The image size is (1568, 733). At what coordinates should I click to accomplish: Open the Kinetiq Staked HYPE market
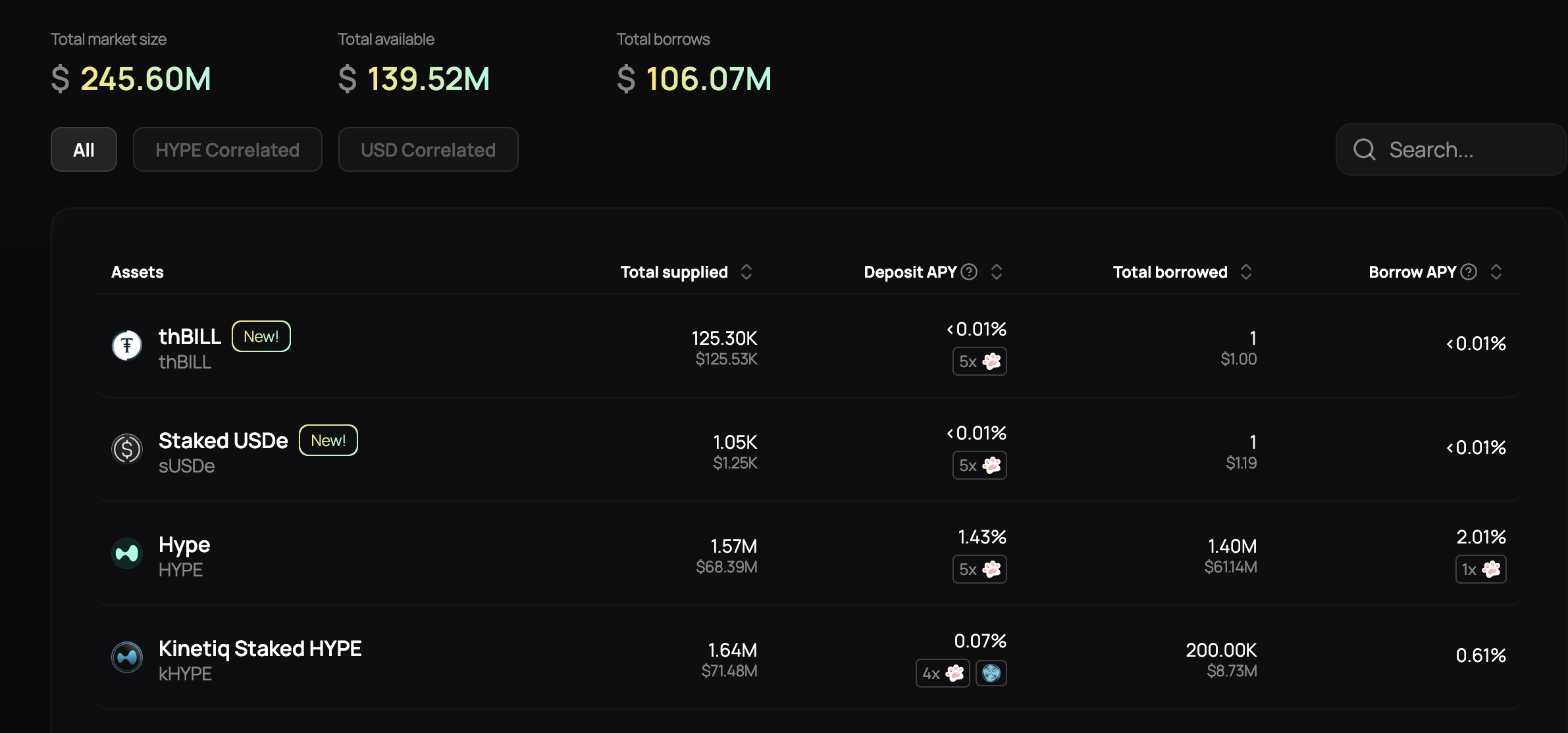coord(260,649)
